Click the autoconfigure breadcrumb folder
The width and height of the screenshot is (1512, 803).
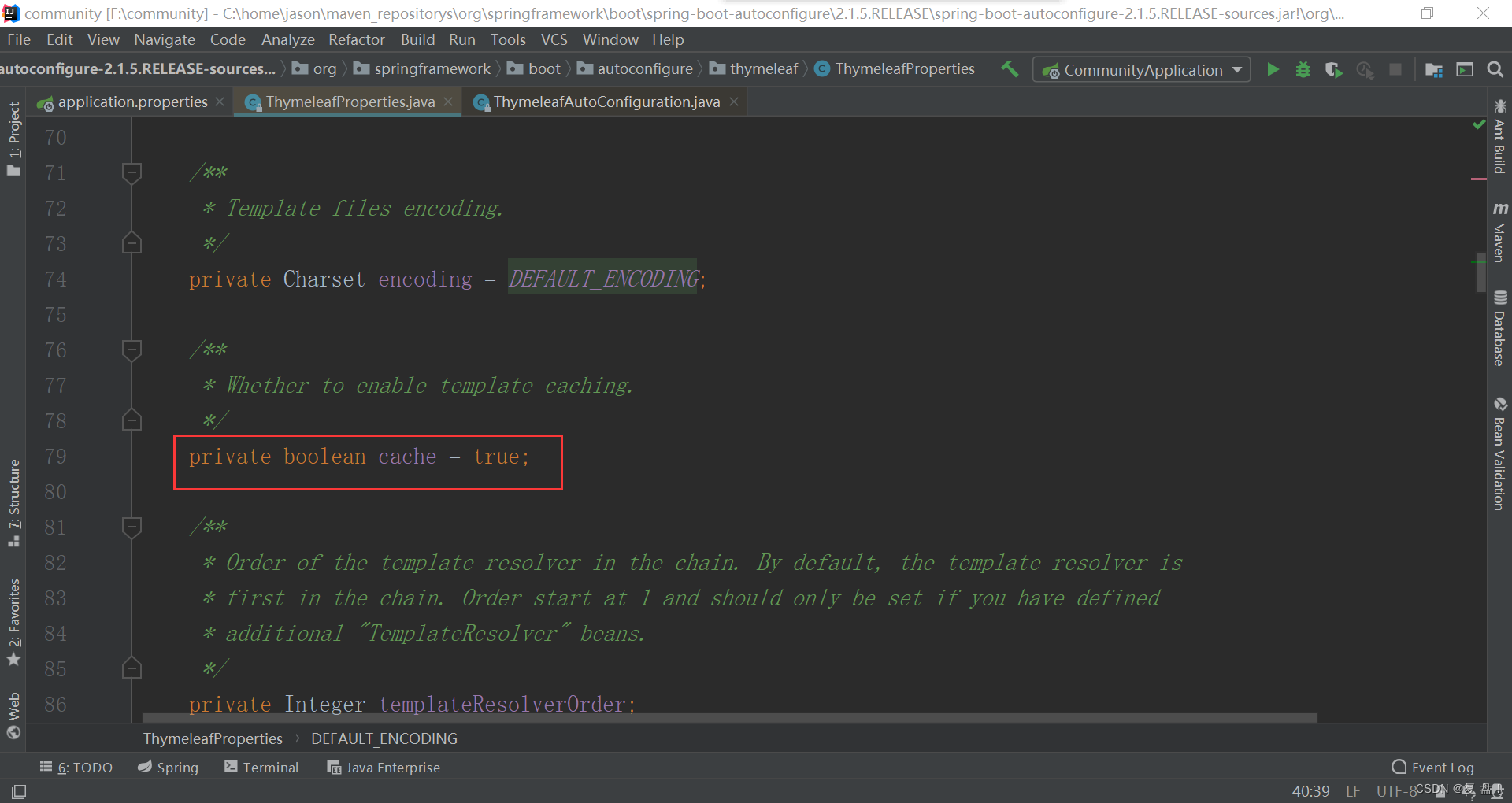click(635, 69)
